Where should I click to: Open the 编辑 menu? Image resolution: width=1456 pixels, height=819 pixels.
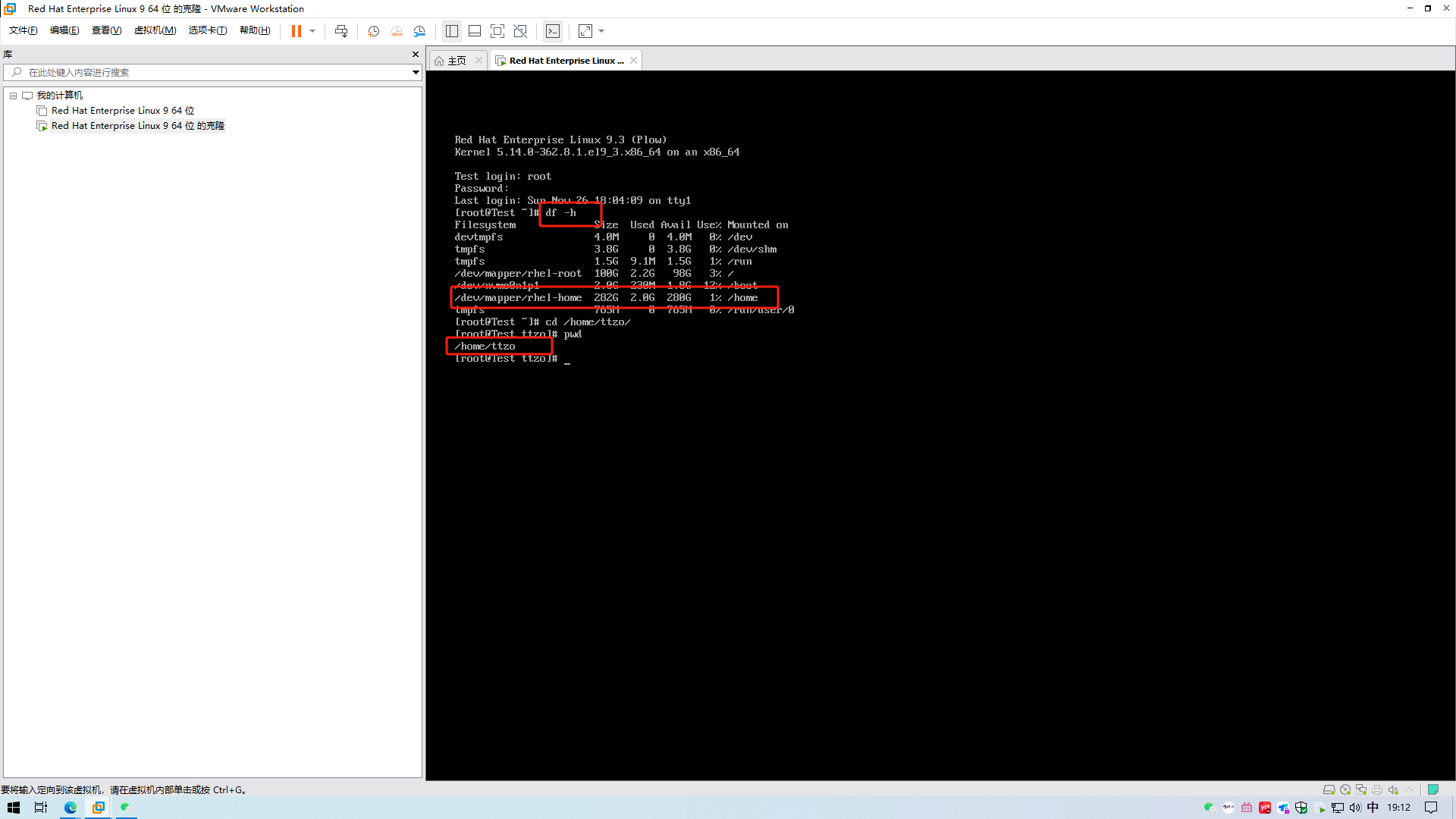point(64,30)
